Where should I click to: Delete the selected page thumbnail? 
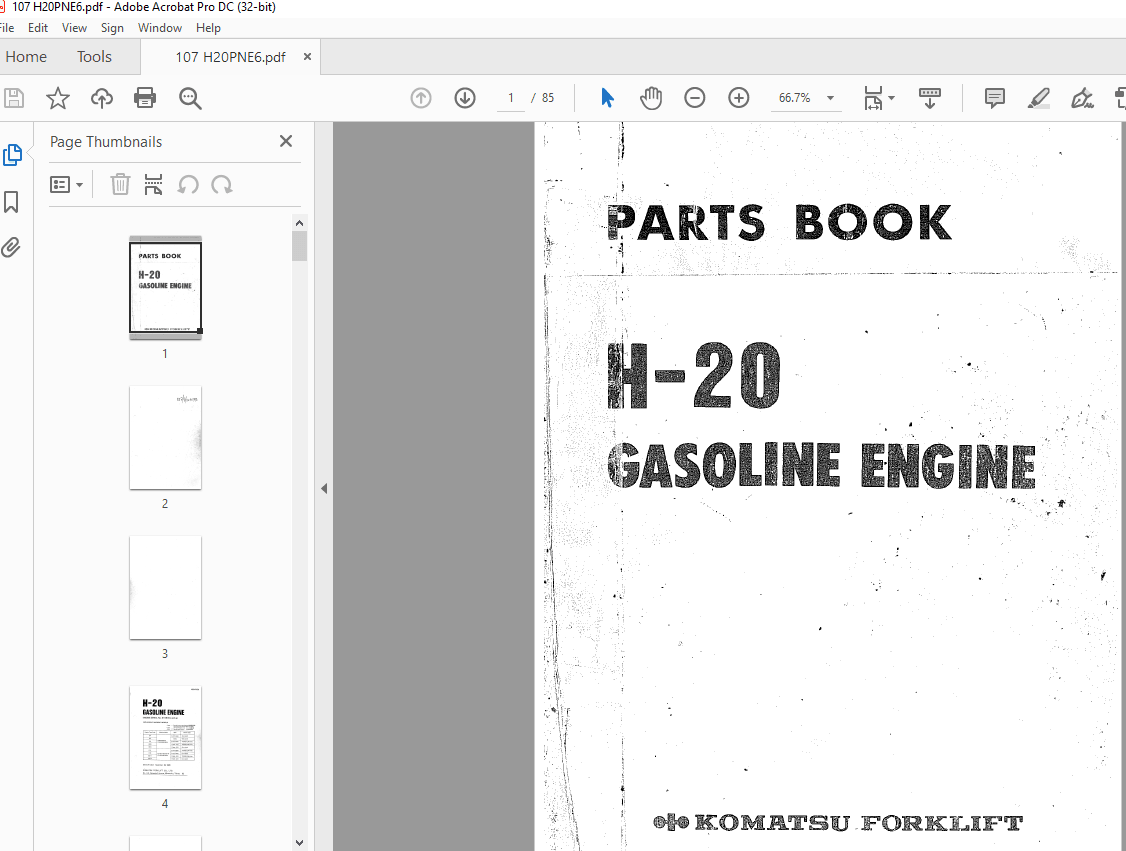click(x=120, y=184)
